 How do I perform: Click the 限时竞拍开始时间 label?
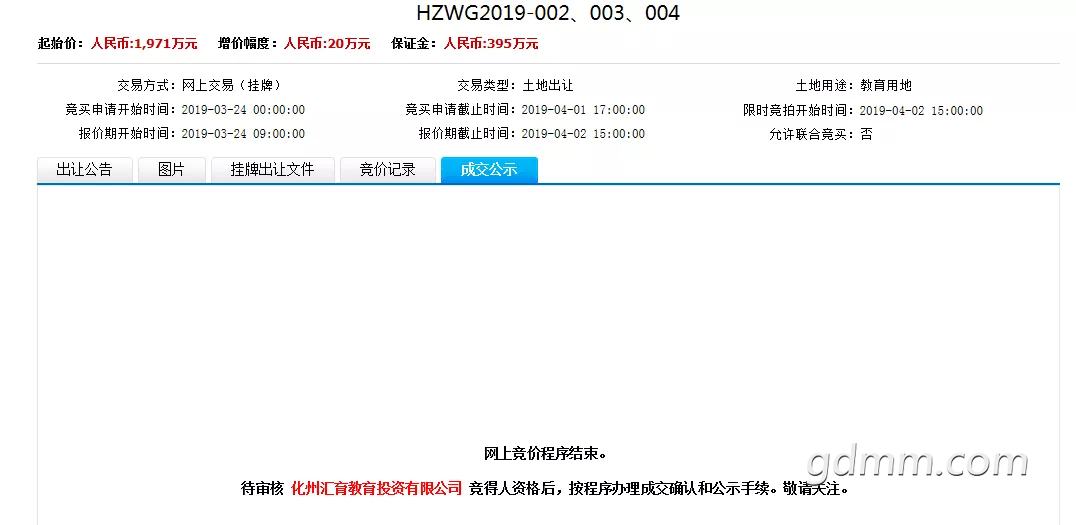tap(797, 110)
